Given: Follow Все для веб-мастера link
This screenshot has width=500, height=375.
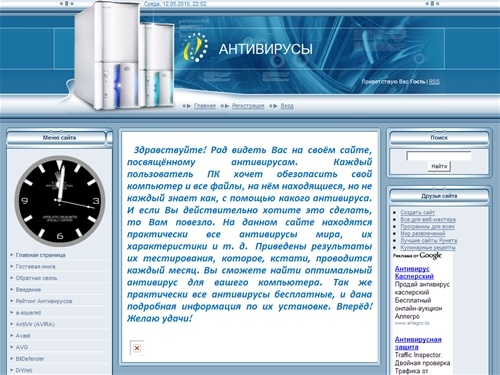Looking at the screenshot, I should click(x=428, y=219).
